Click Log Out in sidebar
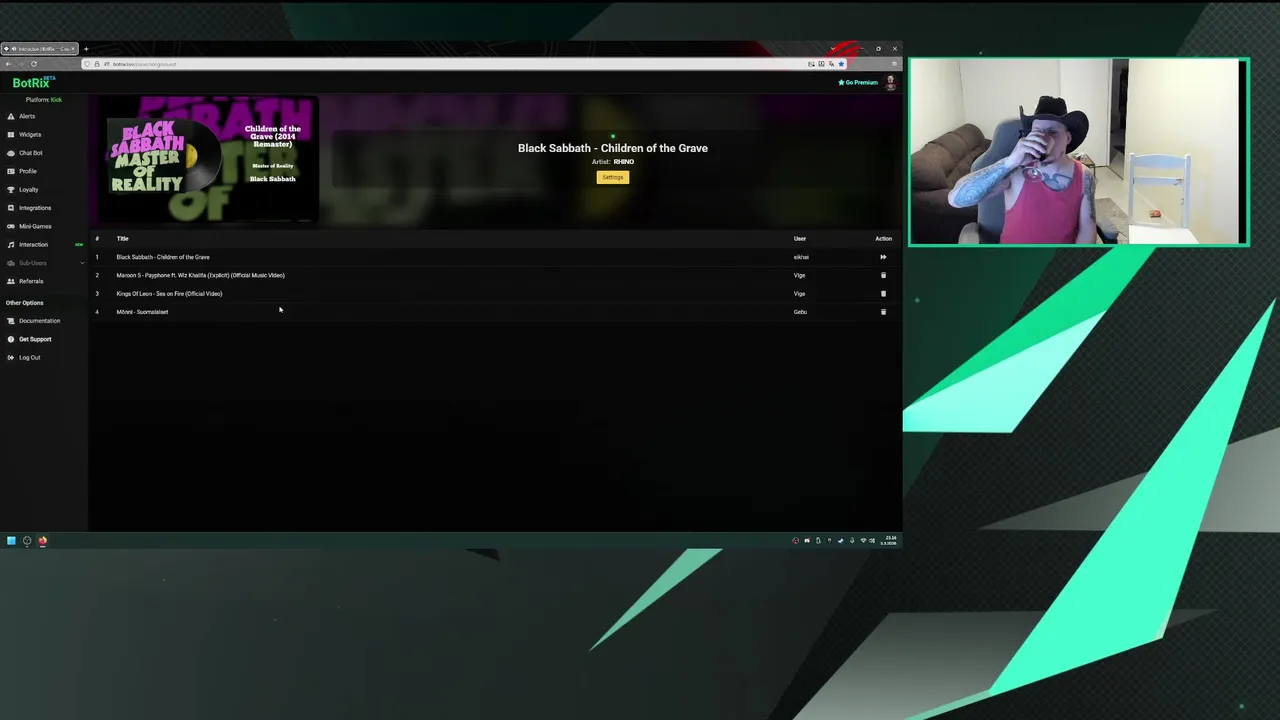Viewport: 1280px width, 720px height. (30, 357)
